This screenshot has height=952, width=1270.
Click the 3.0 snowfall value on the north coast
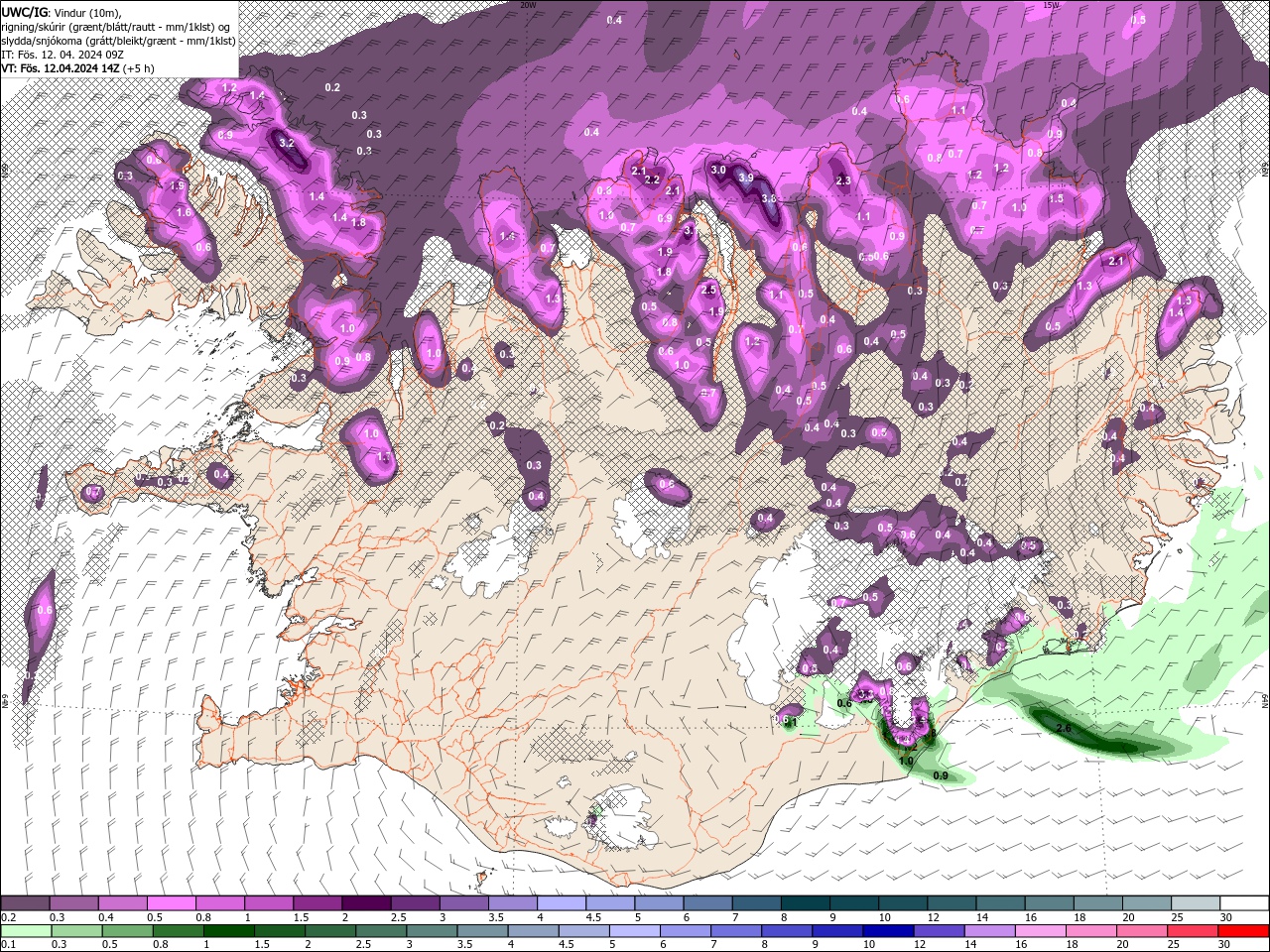(x=719, y=170)
